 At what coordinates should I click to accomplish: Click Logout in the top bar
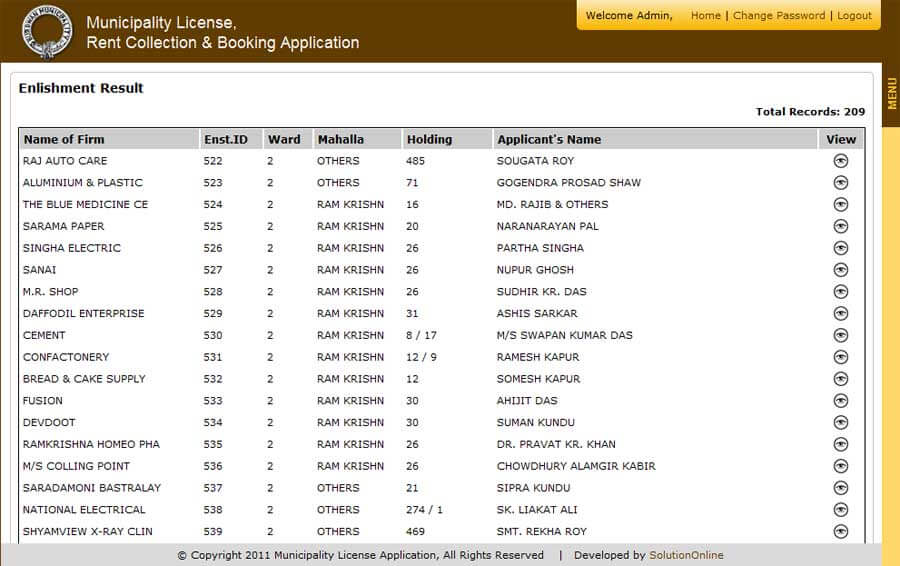coord(854,15)
